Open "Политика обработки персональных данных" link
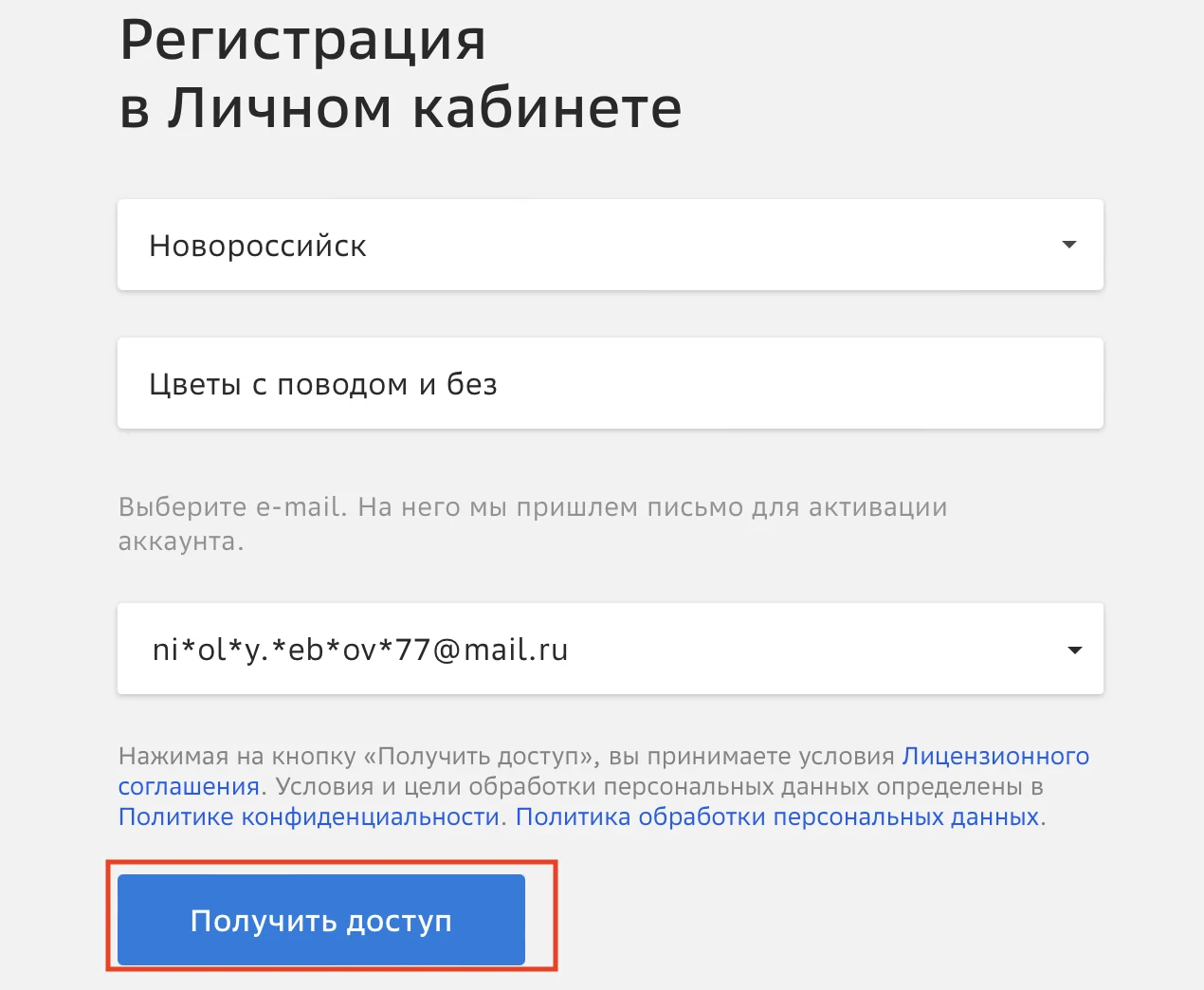Screen dimensions: 1204x990 777,816
